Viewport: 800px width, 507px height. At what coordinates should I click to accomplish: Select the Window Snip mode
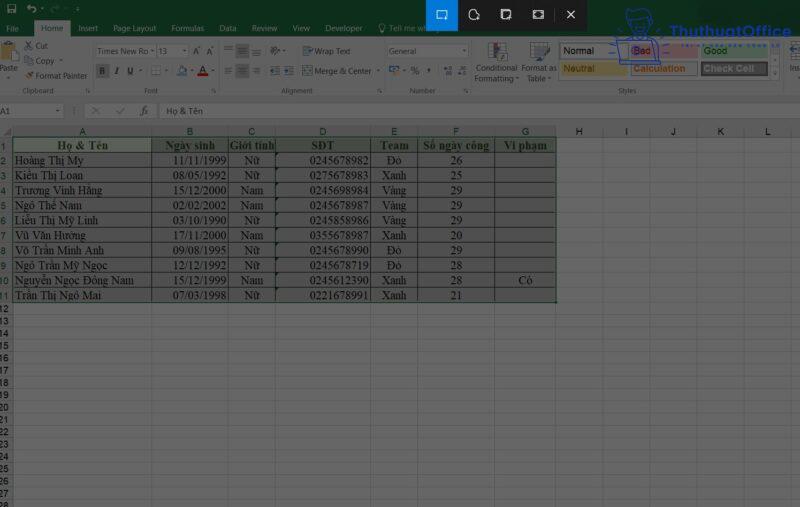pyautogui.click(x=506, y=15)
